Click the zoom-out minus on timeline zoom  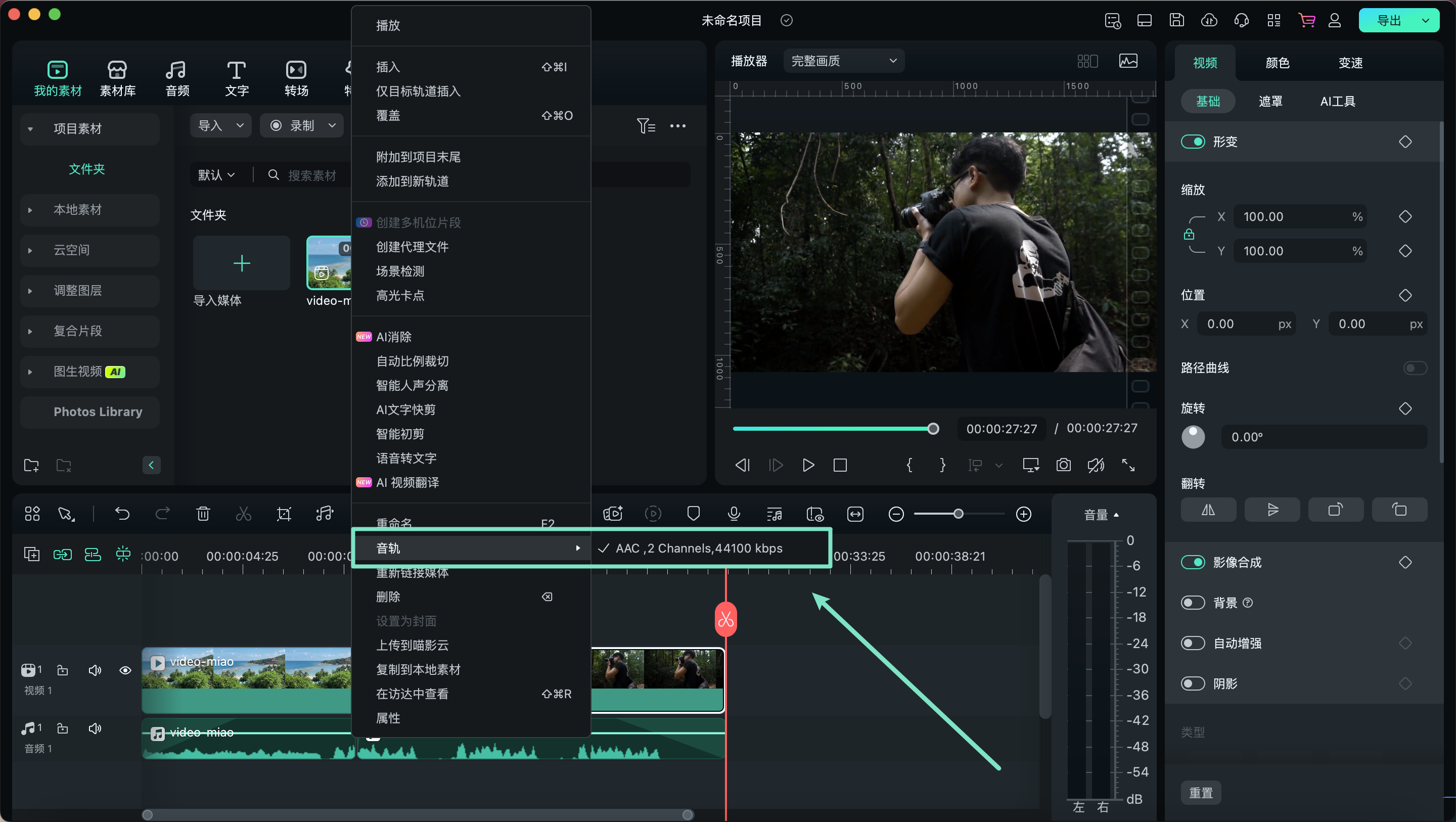pos(896,514)
